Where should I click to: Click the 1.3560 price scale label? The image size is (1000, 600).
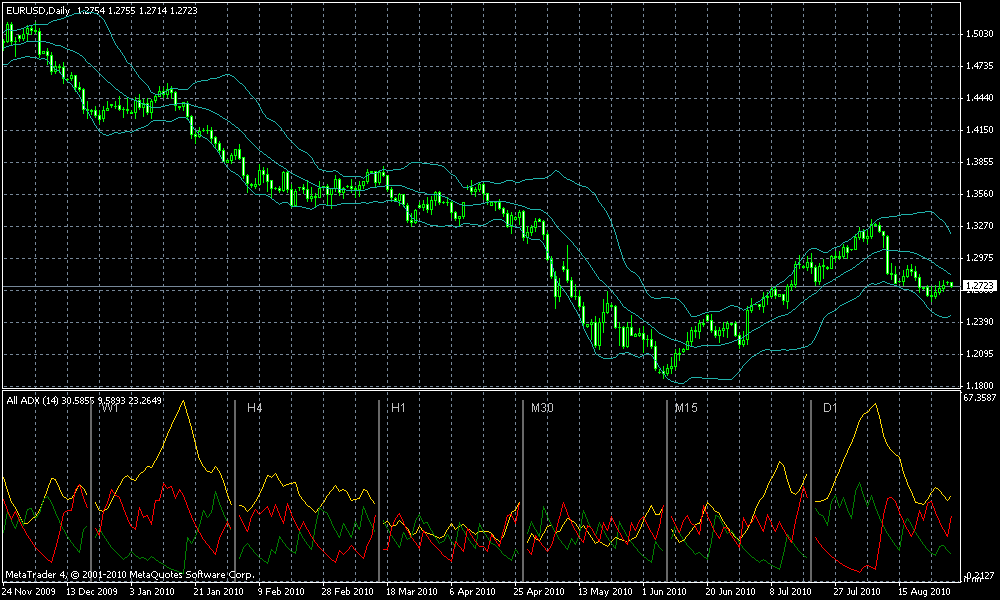point(980,194)
